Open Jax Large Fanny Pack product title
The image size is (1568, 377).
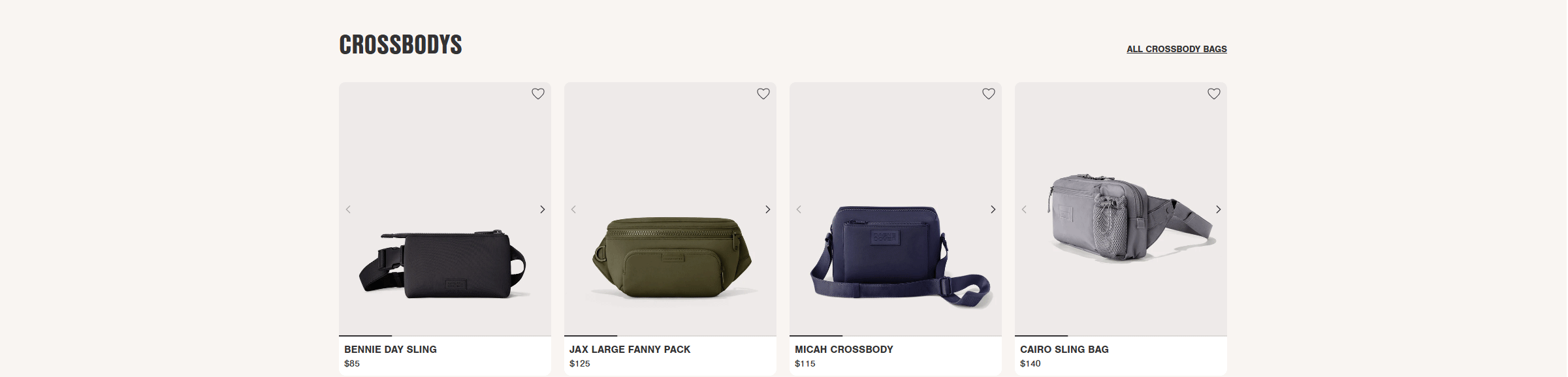[630, 350]
